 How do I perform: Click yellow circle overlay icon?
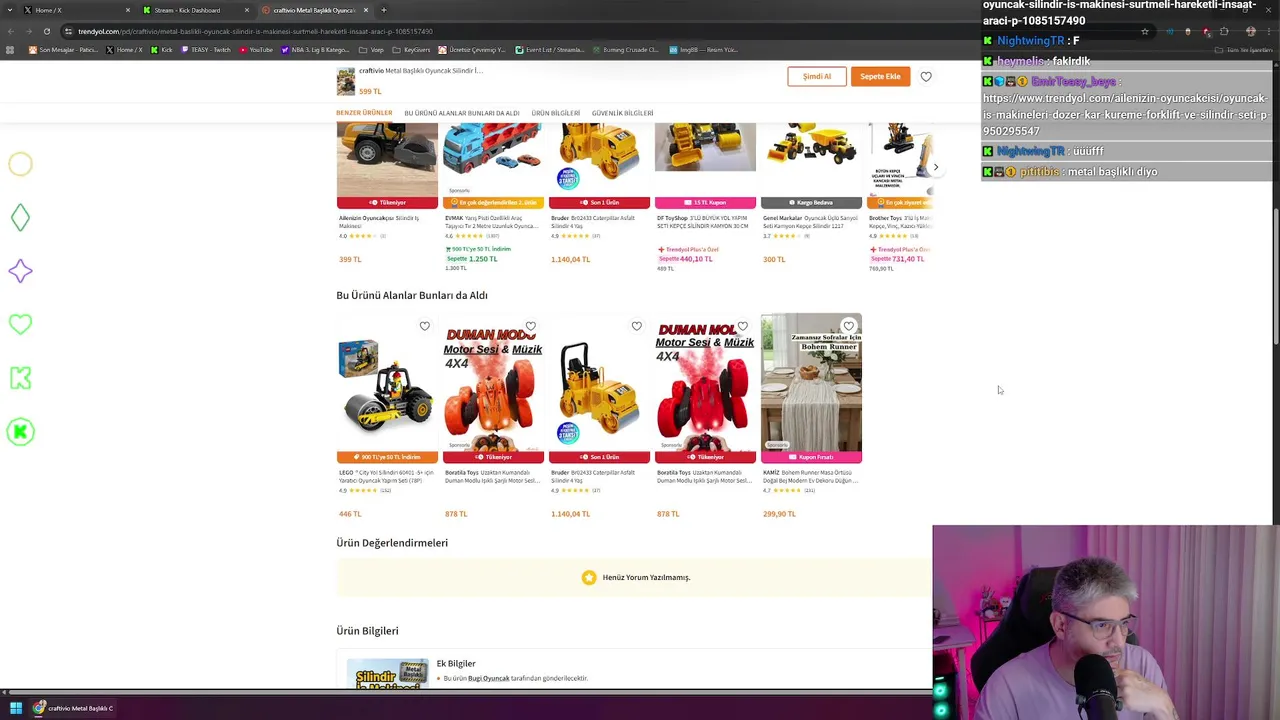(x=20, y=164)
